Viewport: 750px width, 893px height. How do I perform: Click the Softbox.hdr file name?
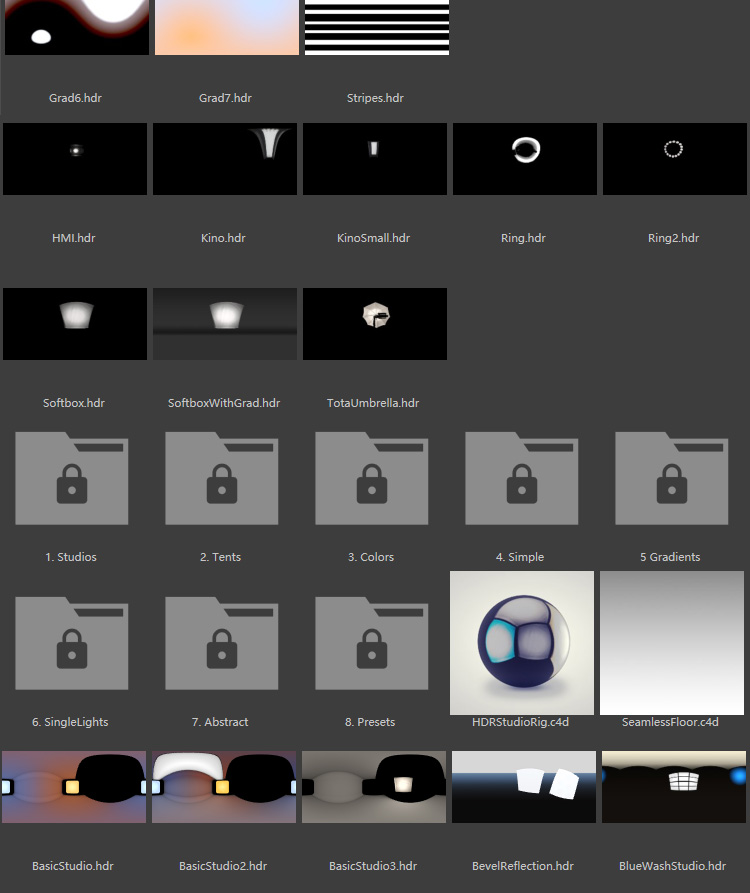(x=73, y=403)
